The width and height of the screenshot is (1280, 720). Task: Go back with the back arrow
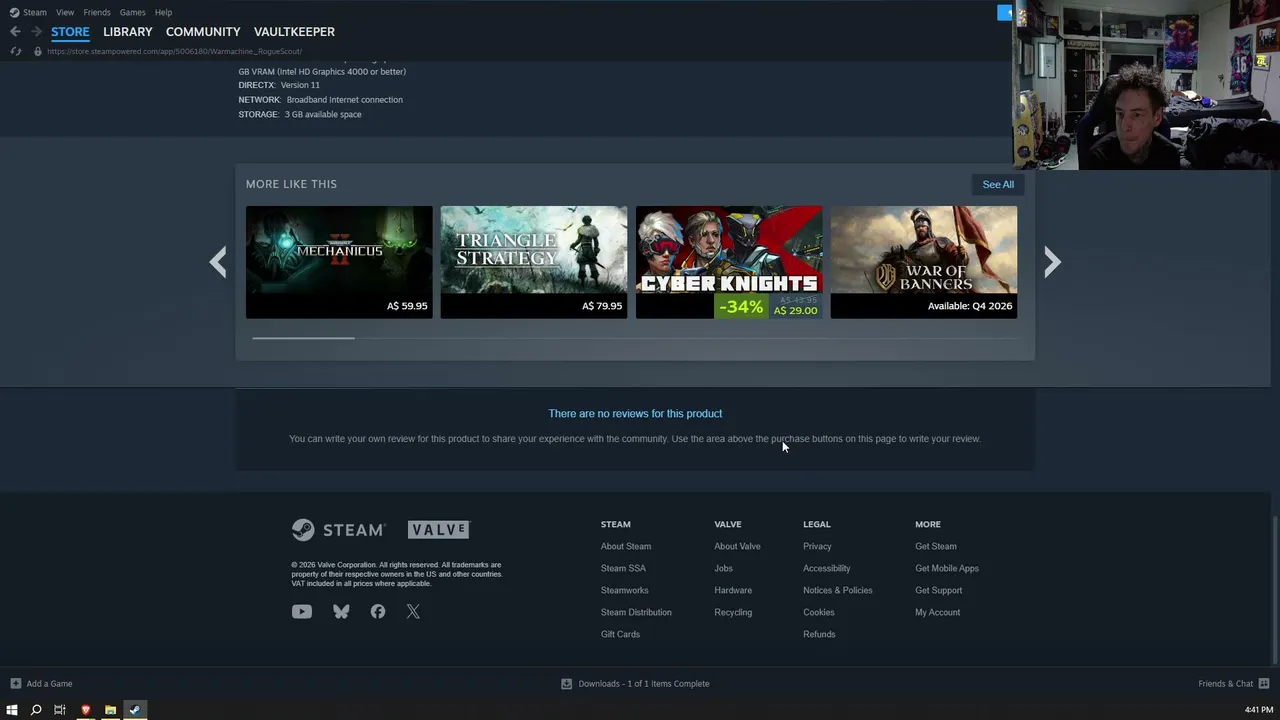(15, 31)
